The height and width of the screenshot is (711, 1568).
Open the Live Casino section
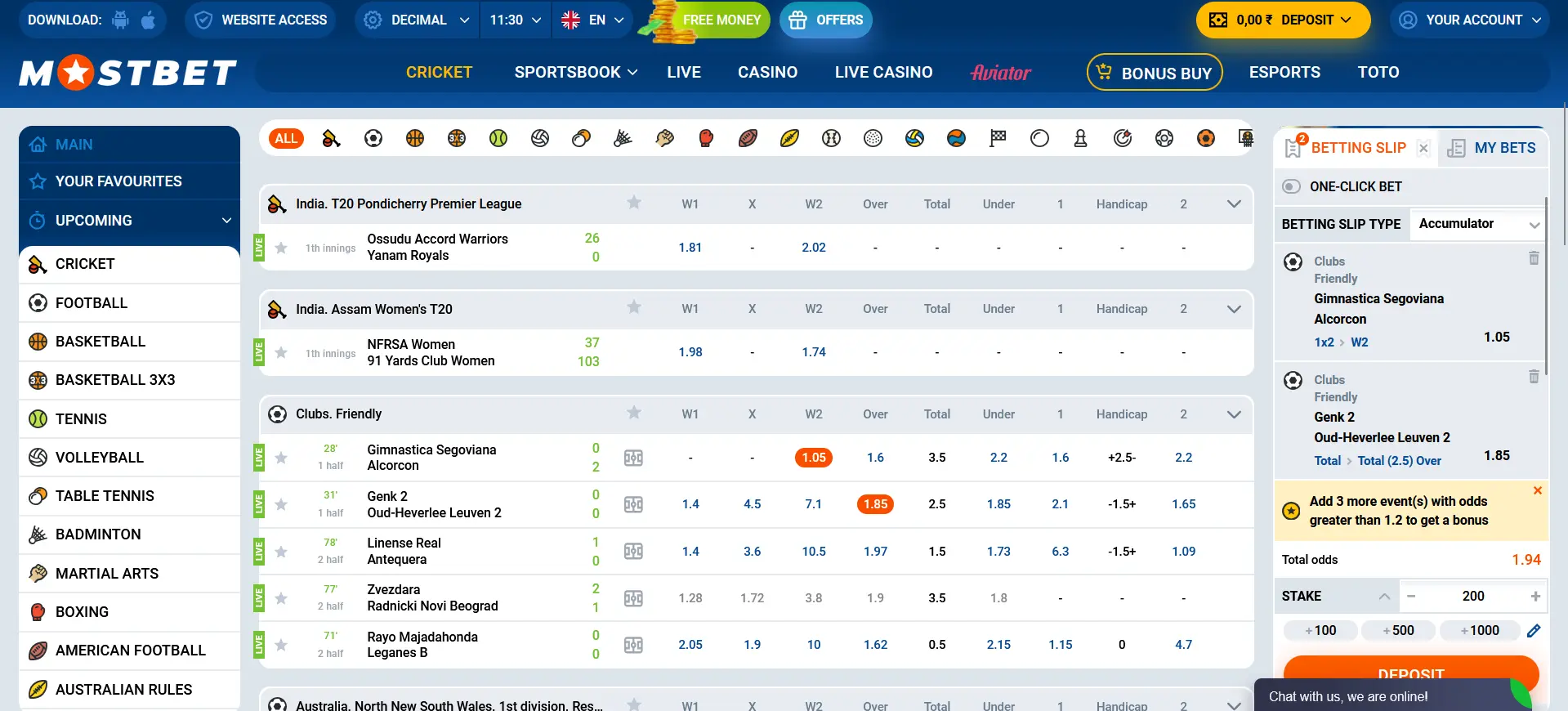[883, 72]
